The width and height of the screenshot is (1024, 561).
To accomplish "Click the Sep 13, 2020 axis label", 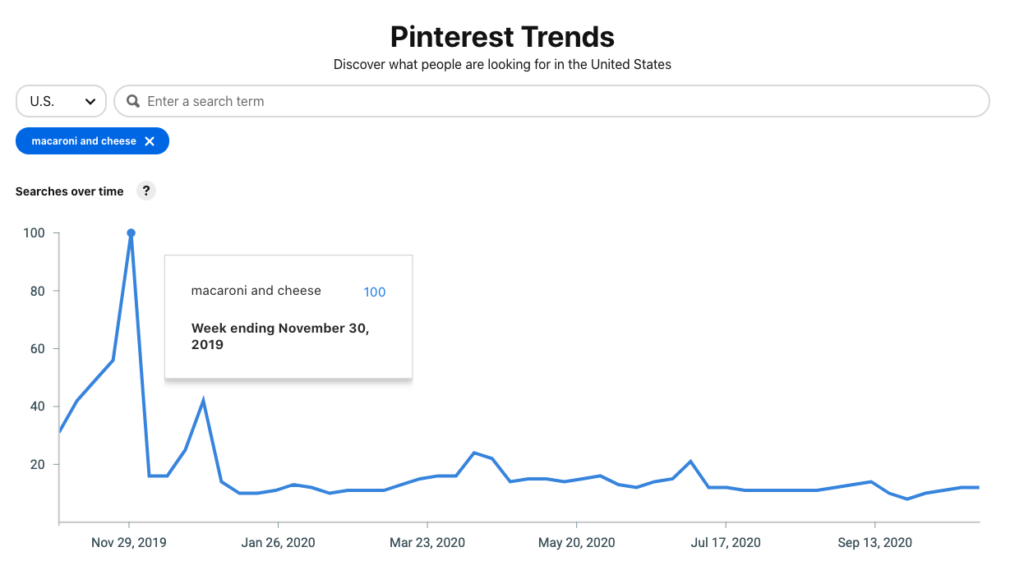I will [874, 543].
